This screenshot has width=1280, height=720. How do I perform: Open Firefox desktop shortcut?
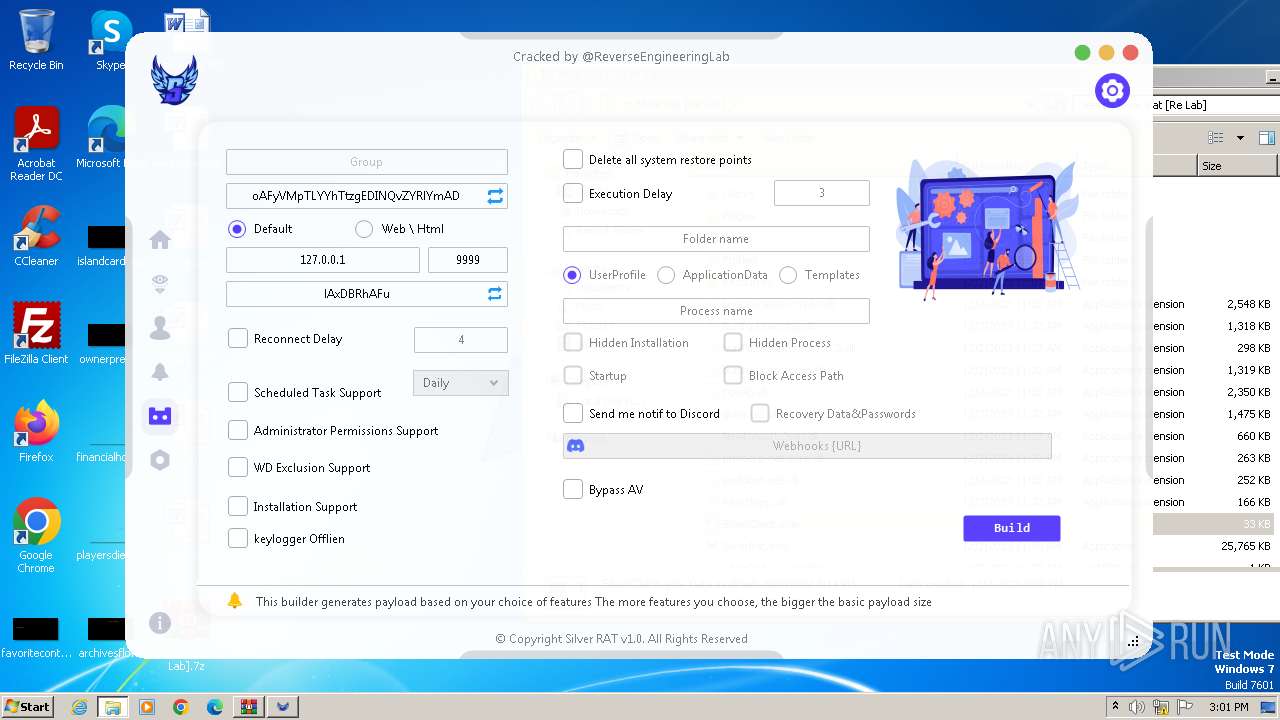pyautogui.click(x=36, y=432)
